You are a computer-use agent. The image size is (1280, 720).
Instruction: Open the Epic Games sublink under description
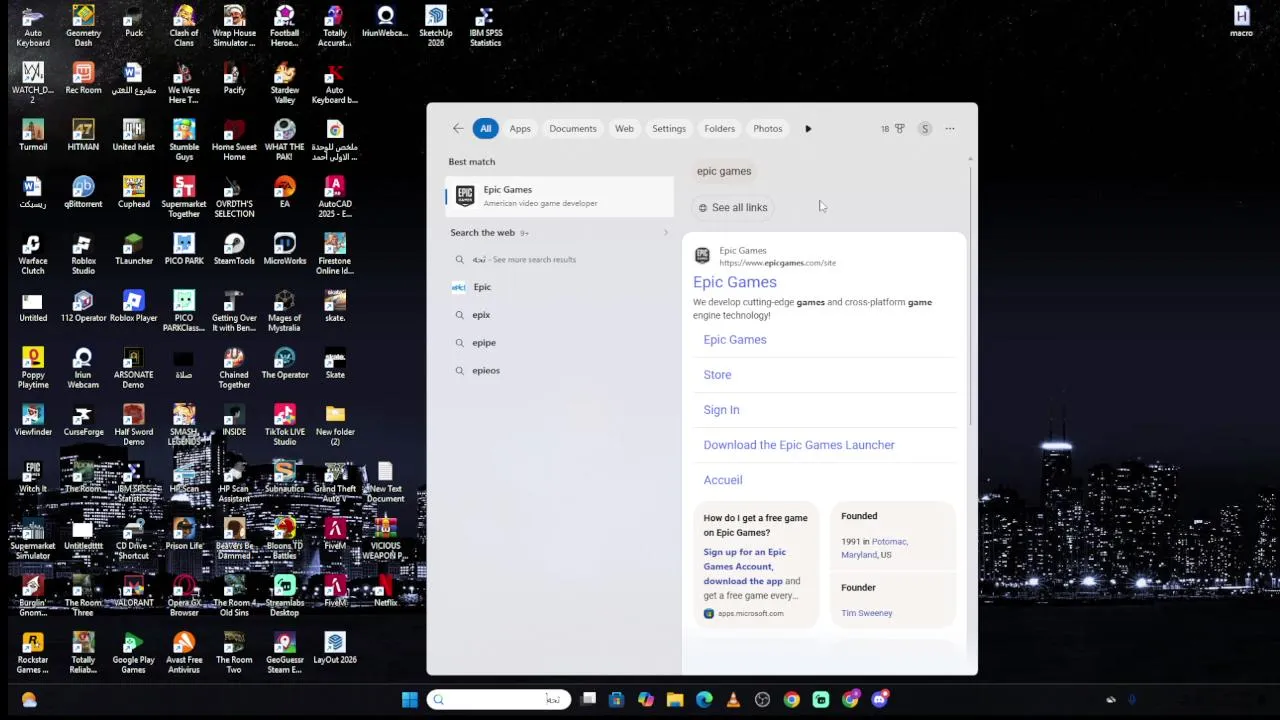[x=735, y=340]
